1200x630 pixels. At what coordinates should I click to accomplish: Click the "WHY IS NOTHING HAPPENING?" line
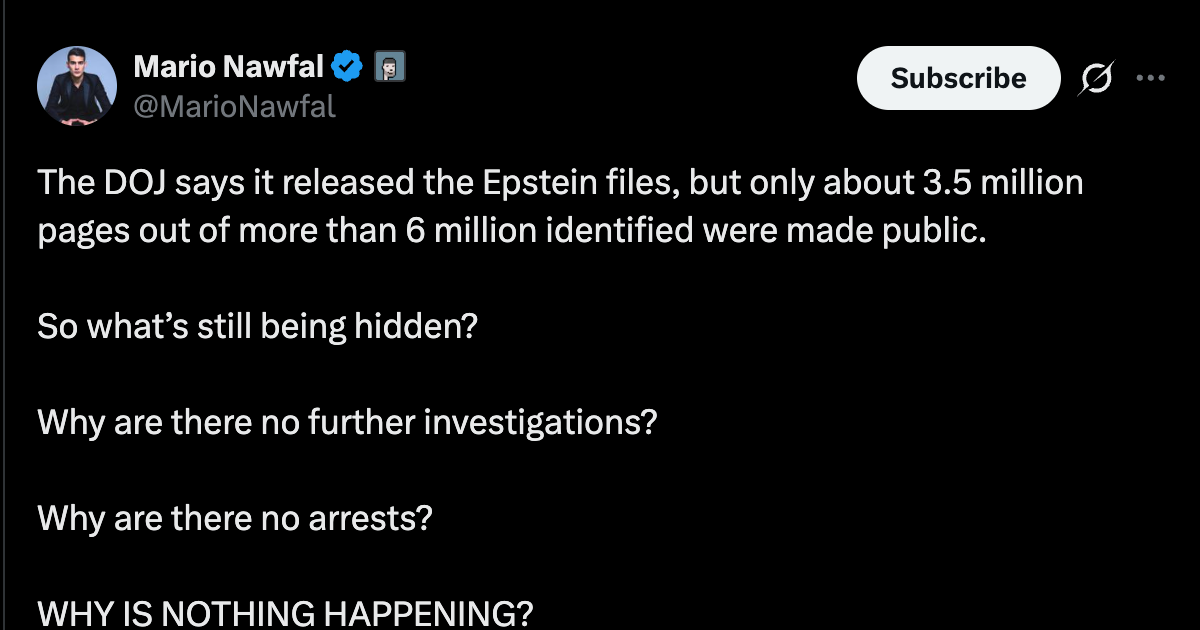click(285, 613)
